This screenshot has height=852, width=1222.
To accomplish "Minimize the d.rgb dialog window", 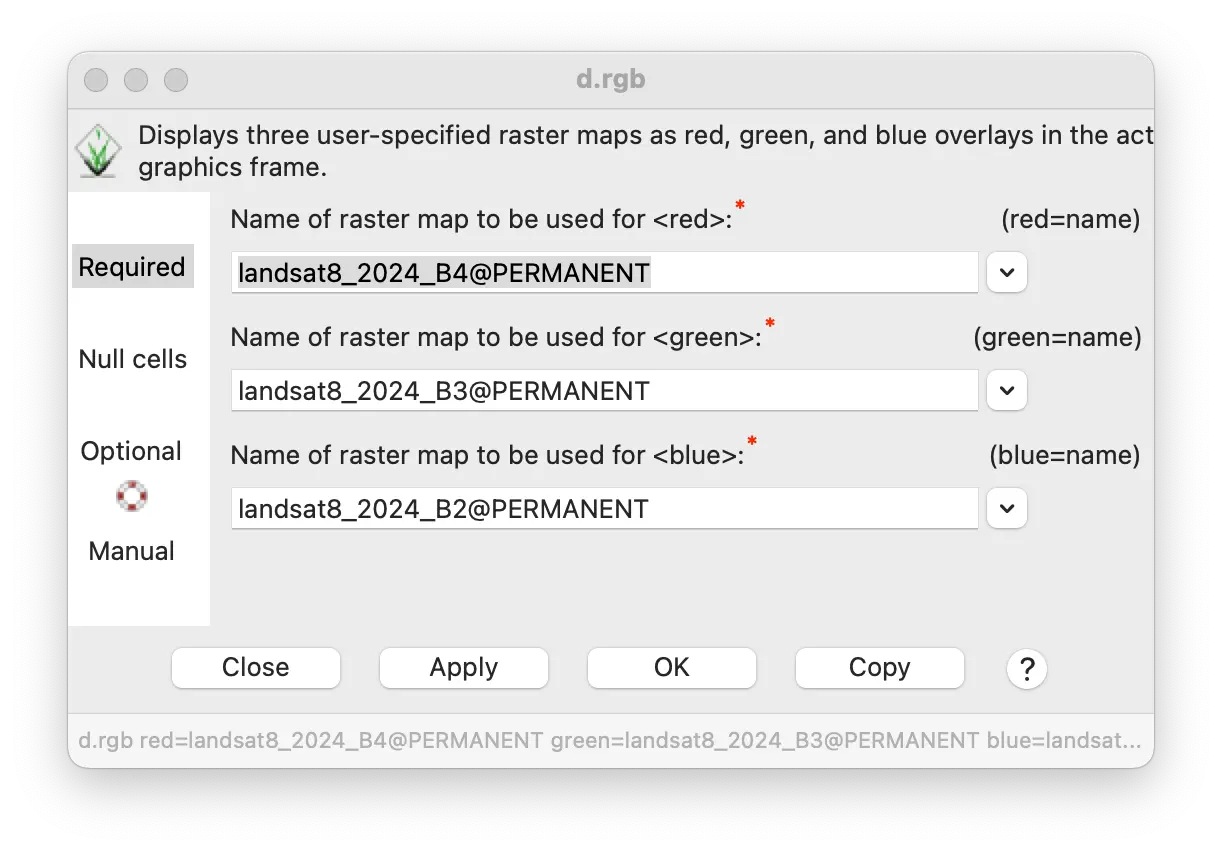I will 136,79.
